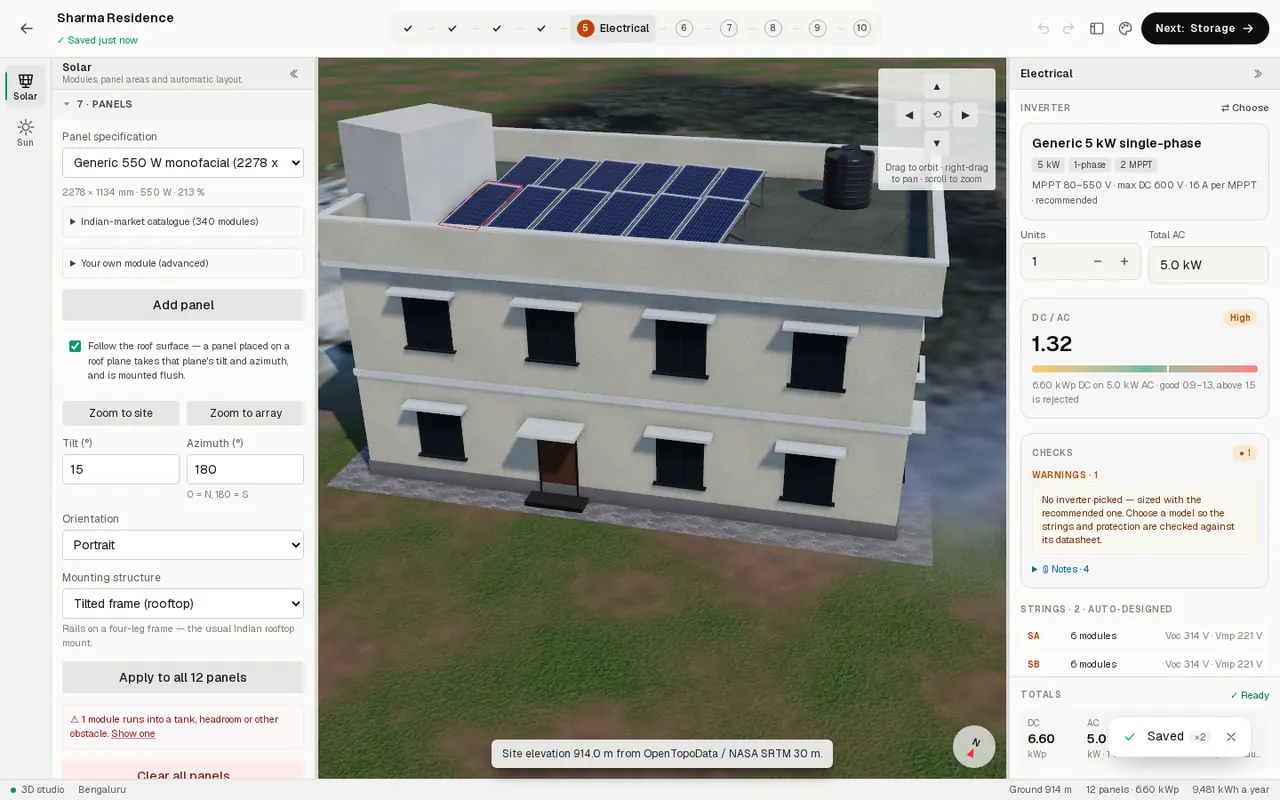This screenshot has width=1280, height=800.
Task: Click 'Bengaluru' in the status bar
Action: click(x=102, y=790)
